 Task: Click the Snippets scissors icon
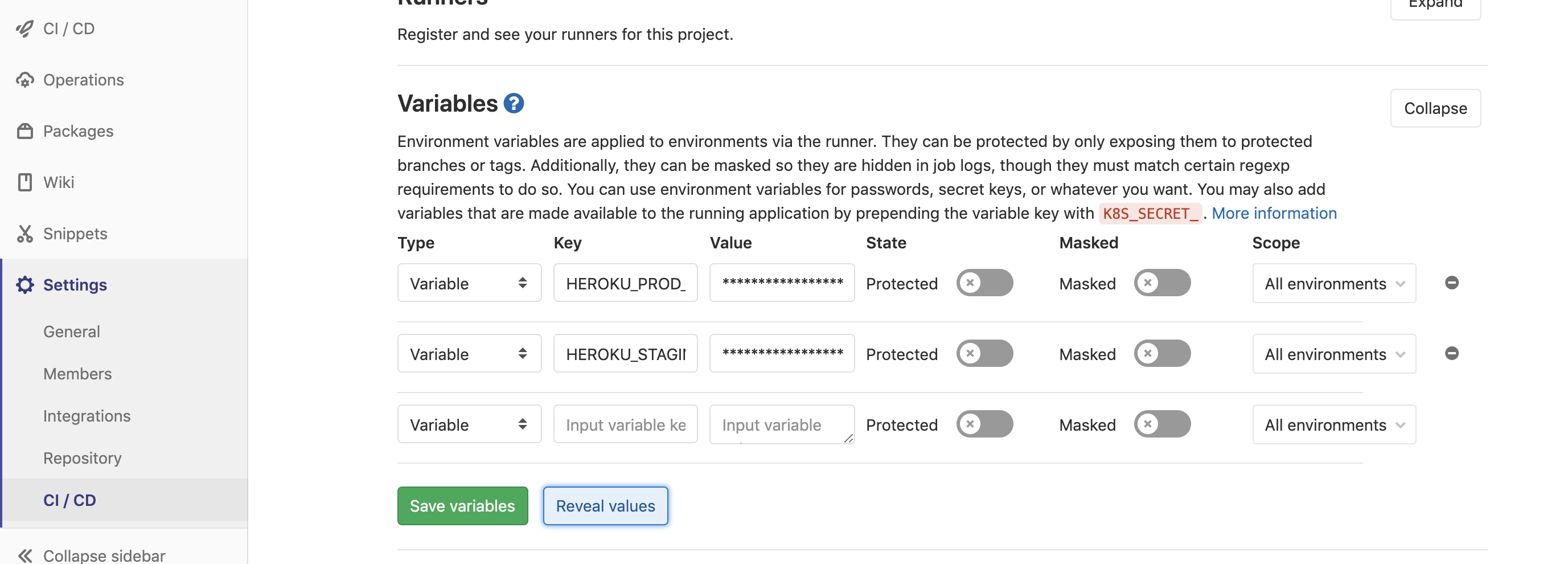point(25,233)
